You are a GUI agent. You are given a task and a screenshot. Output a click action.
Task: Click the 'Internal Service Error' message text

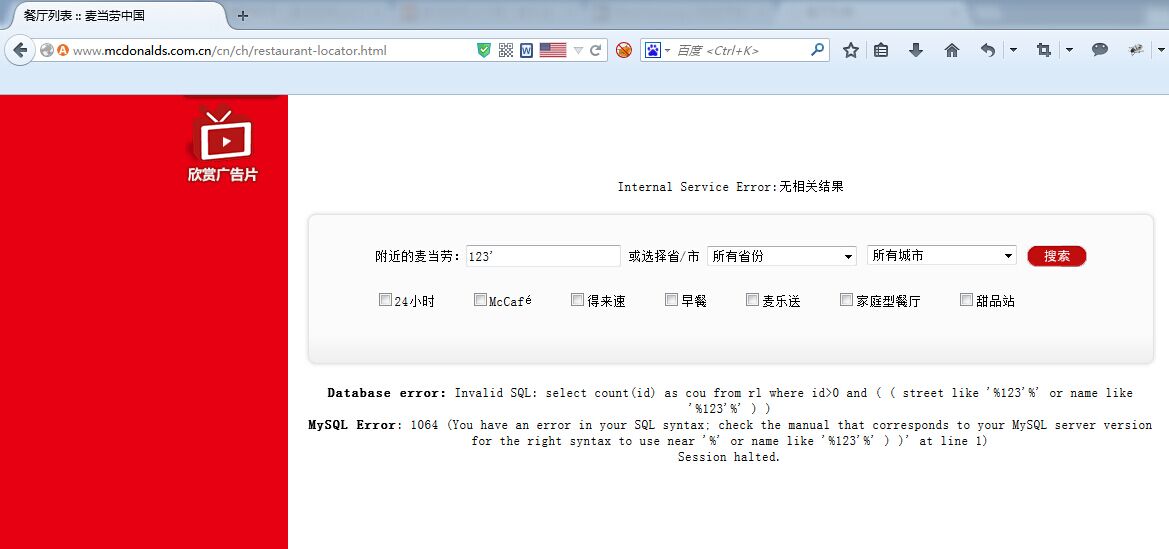coord(731,186)
